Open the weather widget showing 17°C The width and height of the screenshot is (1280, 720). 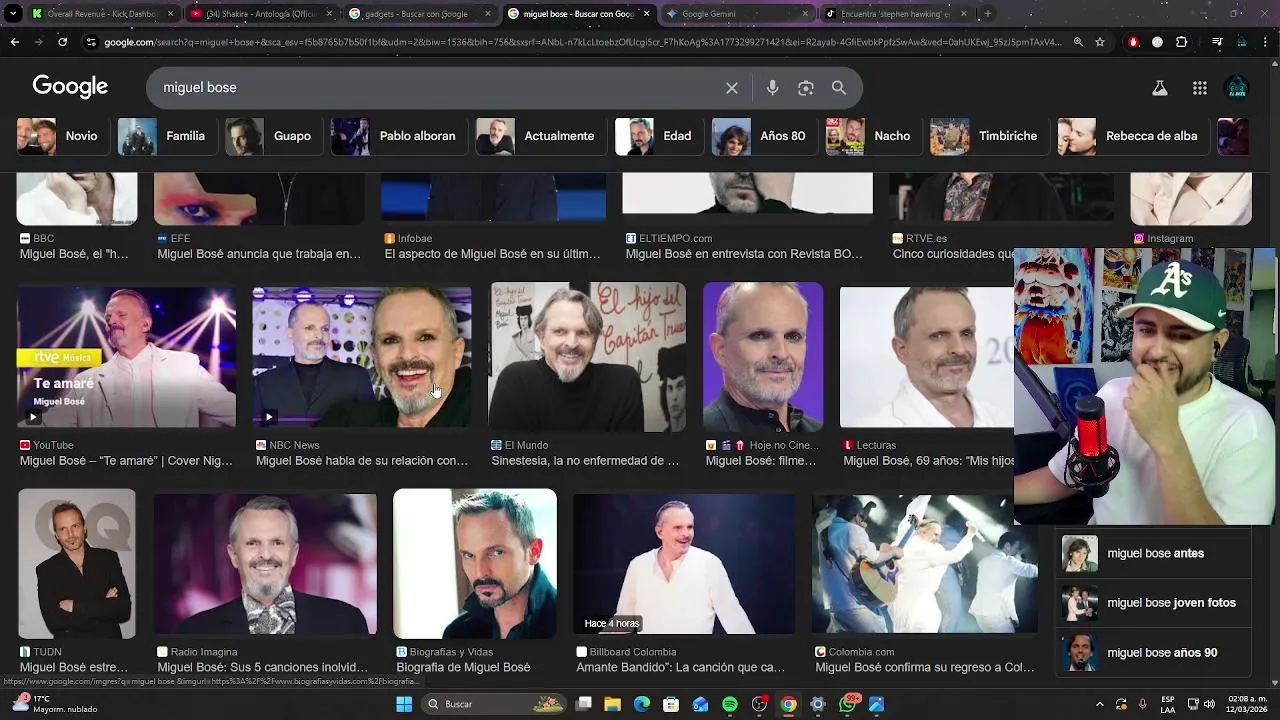pyautogui.click(x=54, y=704)
